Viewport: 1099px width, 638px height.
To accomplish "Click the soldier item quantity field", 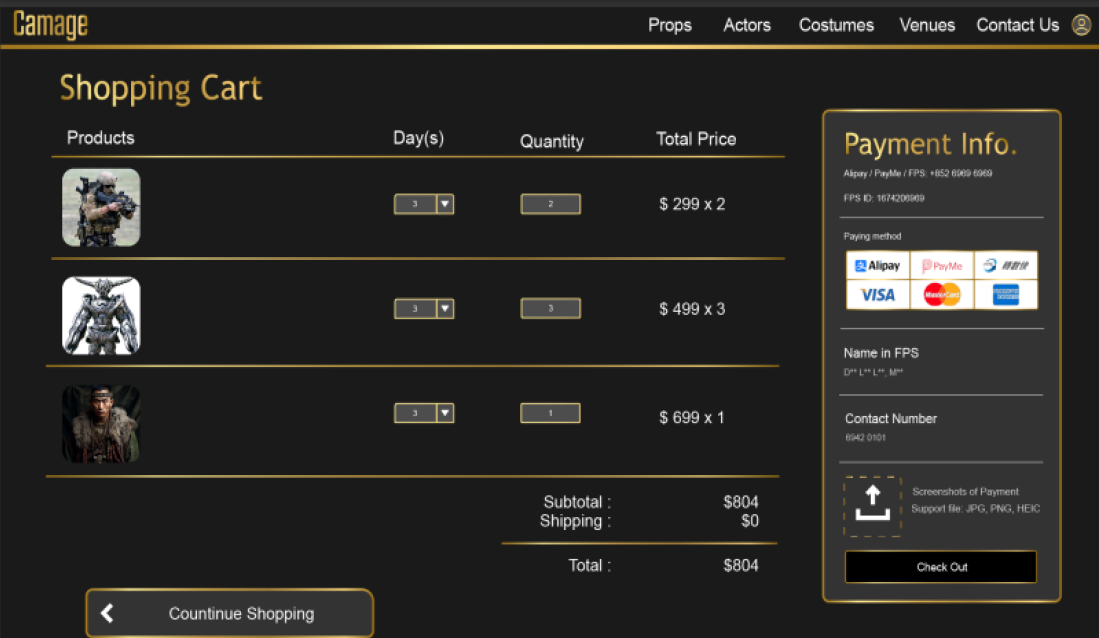I will pos(550,204).
